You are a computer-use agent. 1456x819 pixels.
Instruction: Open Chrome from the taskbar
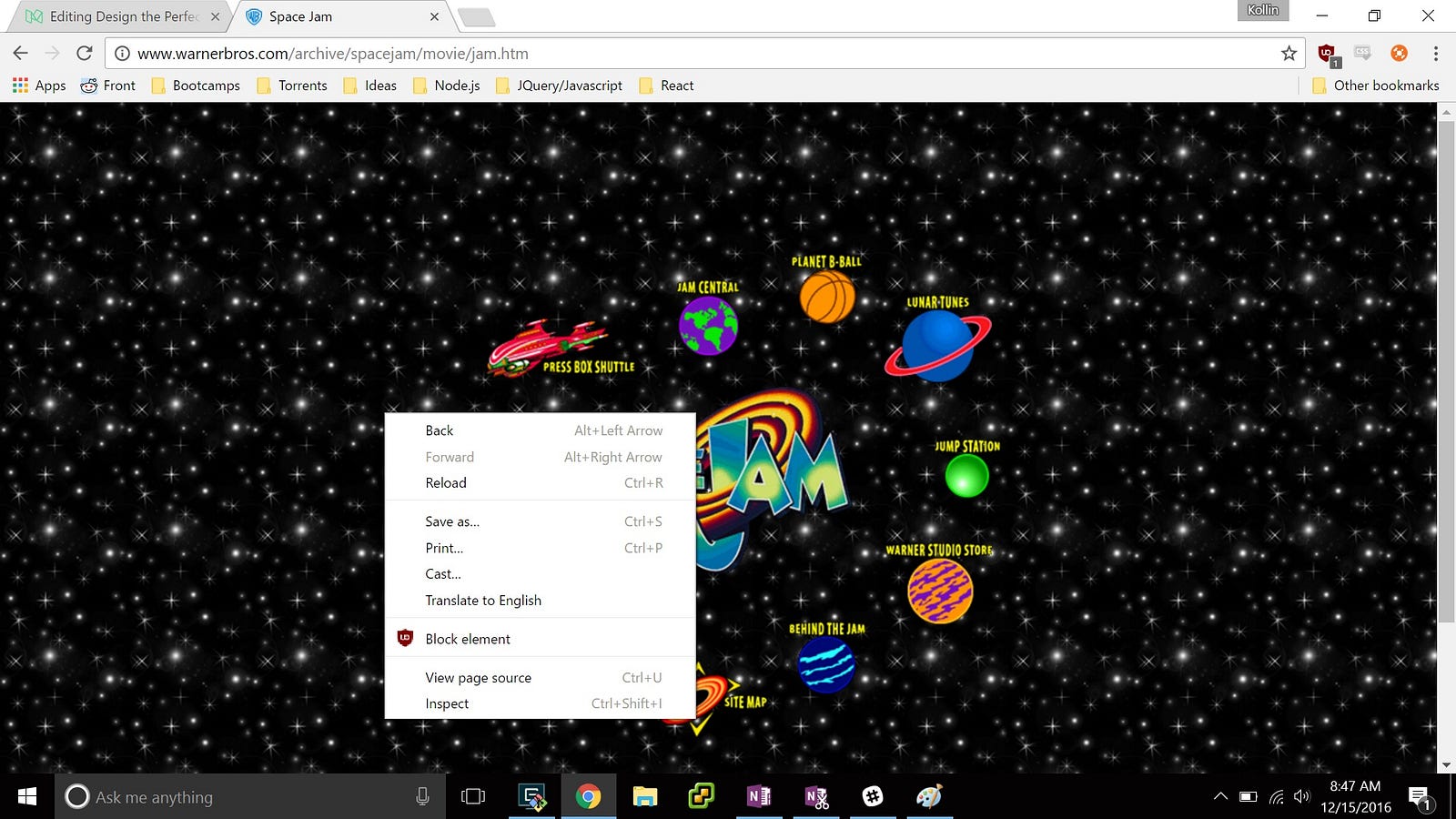pyautogui.click(x=588, y=797)
